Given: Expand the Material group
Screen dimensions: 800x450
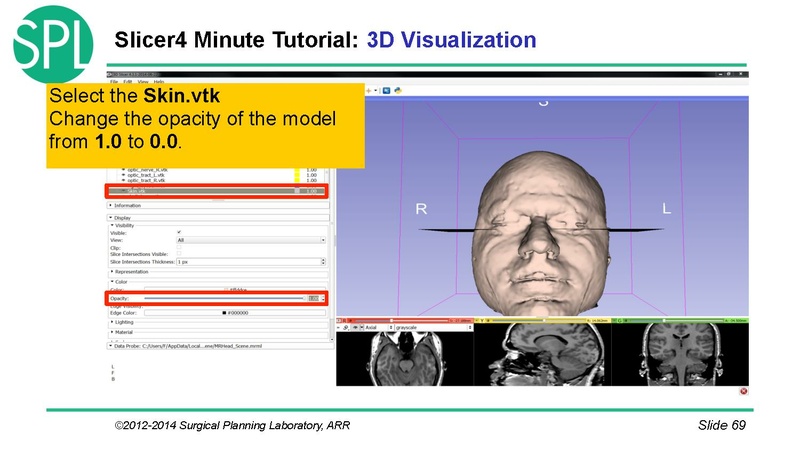Looking at the screenshot, I should 122,332.
